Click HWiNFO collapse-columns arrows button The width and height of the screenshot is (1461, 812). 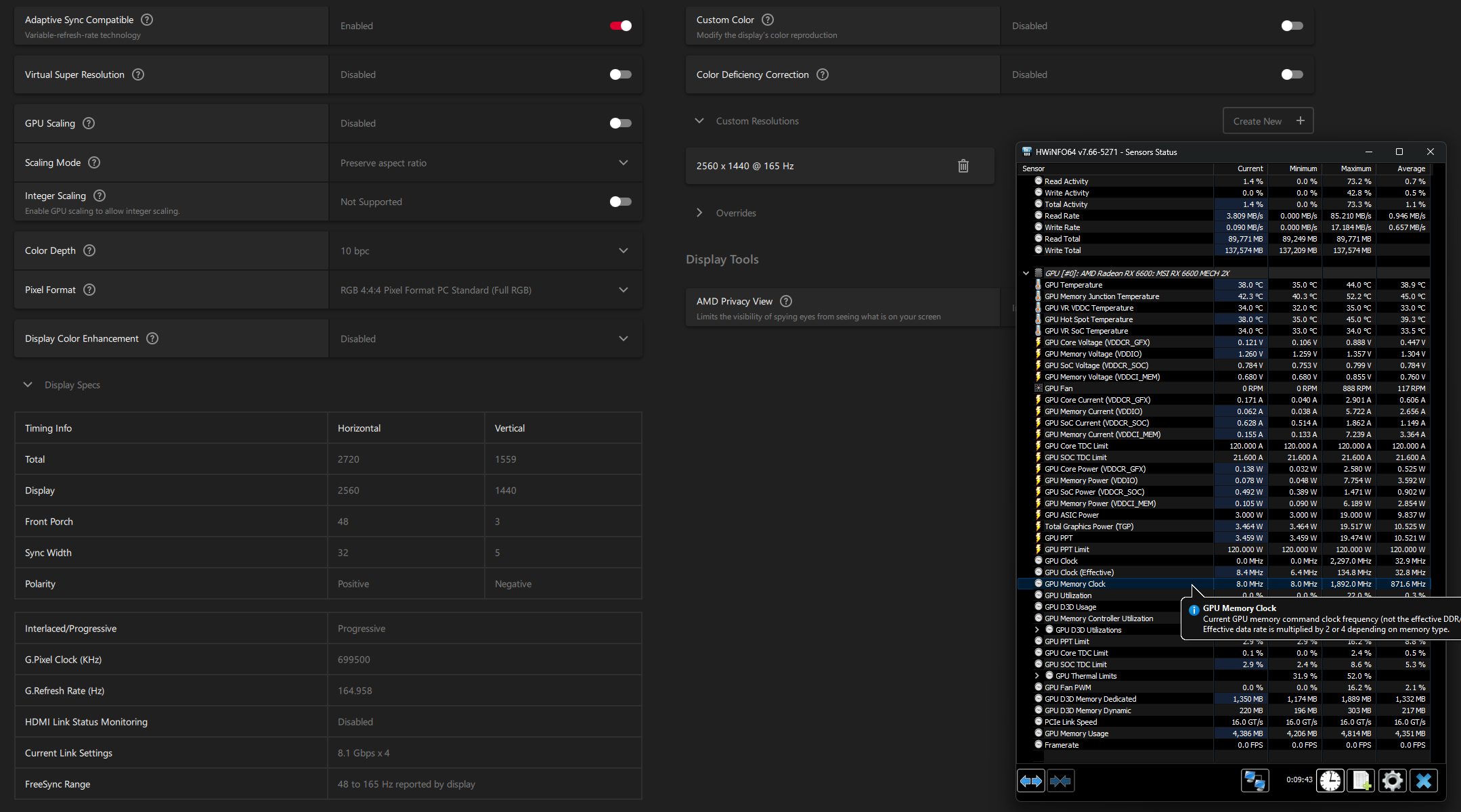tap(1060, 781)
